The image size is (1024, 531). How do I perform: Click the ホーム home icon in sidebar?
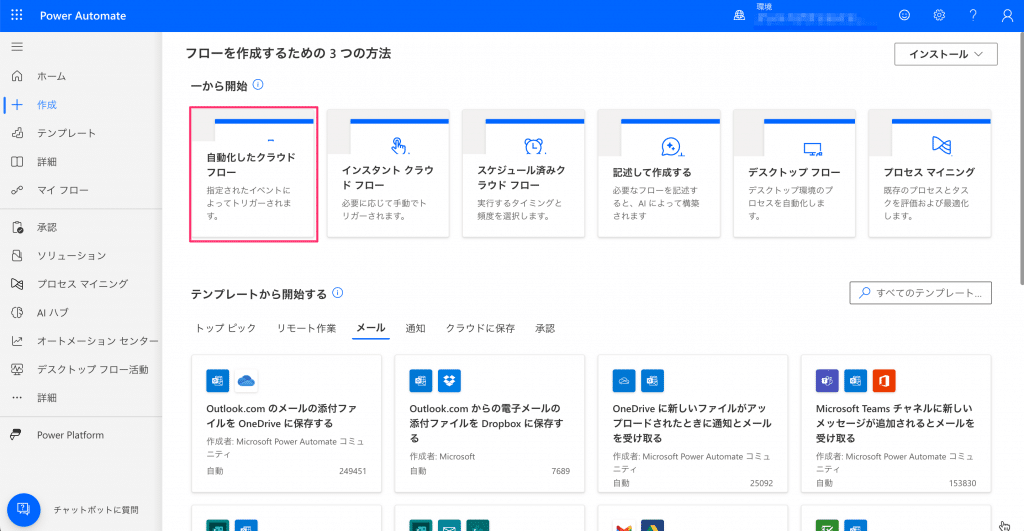(17, 76)
